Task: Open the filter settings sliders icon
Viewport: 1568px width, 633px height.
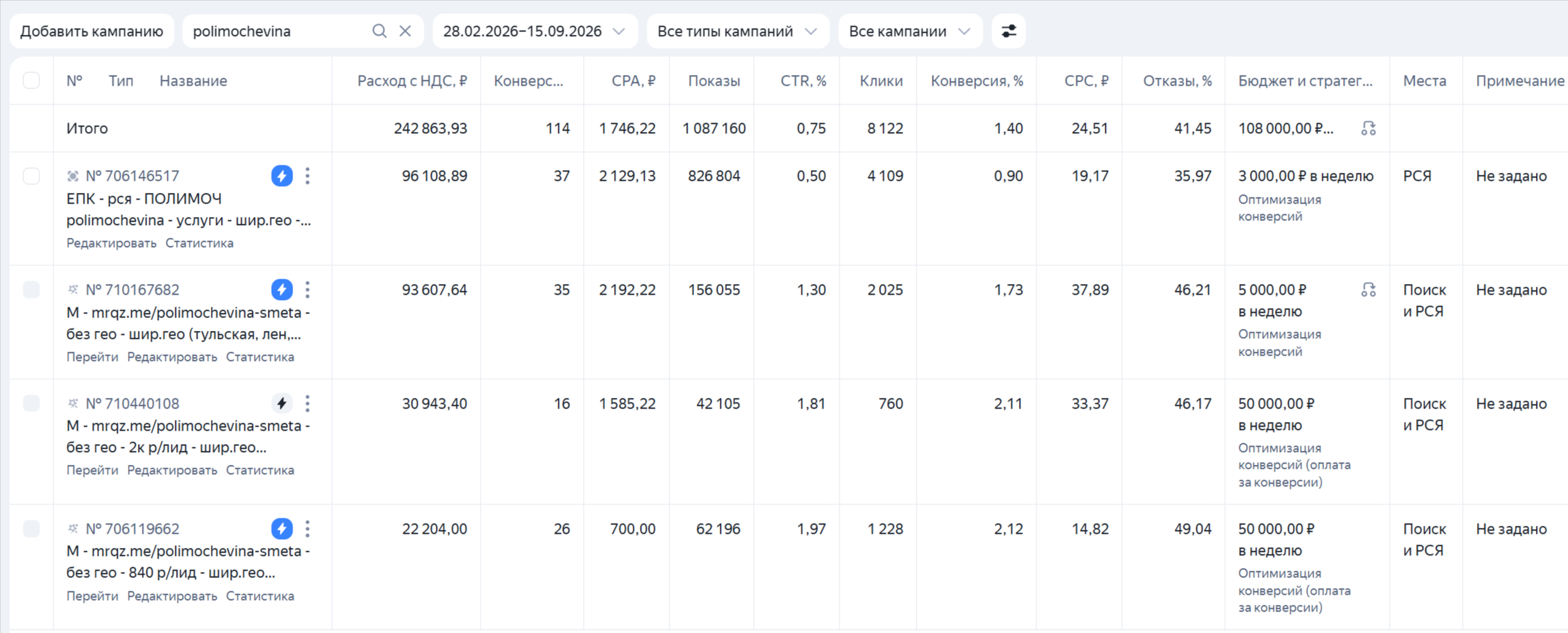Action: click(x=1008, y=31)
